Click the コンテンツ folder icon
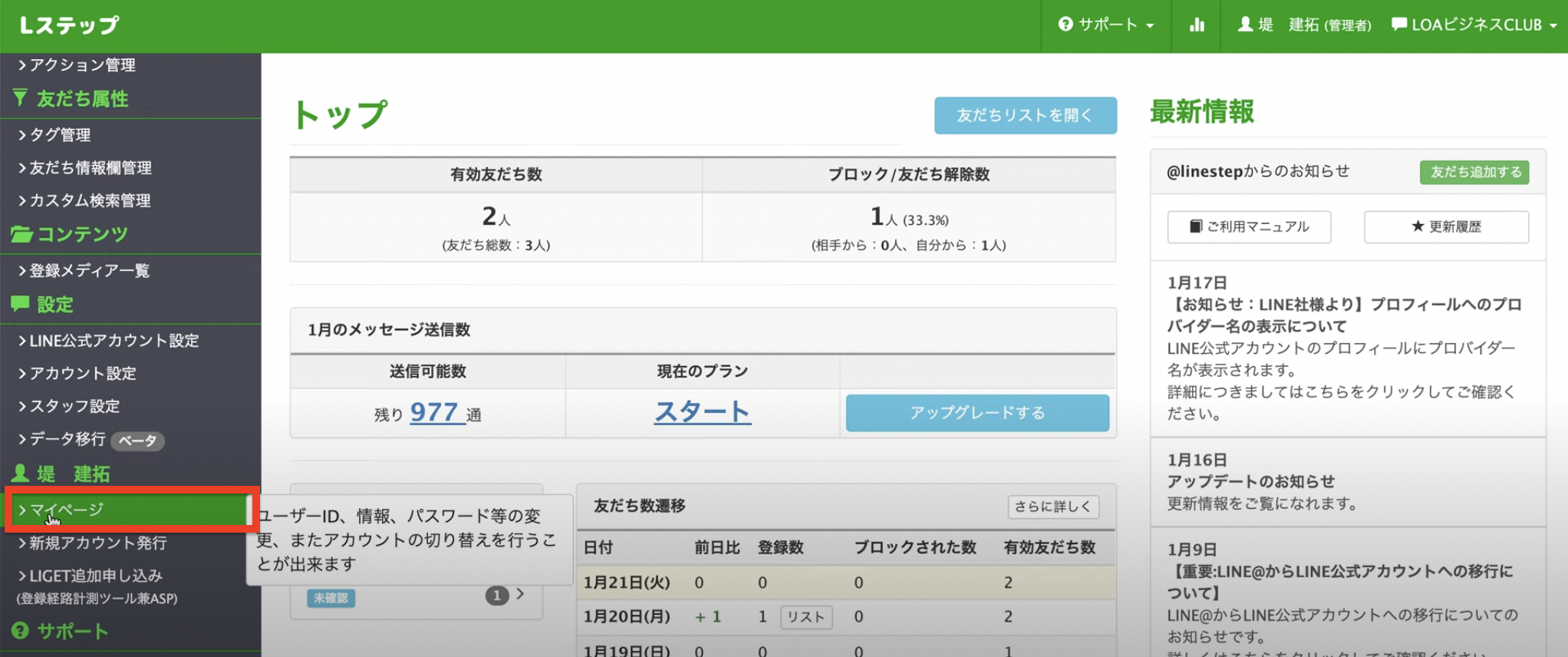Viewport: 1568px width, 657px height. pyautogui.click(x=21, y=234)
